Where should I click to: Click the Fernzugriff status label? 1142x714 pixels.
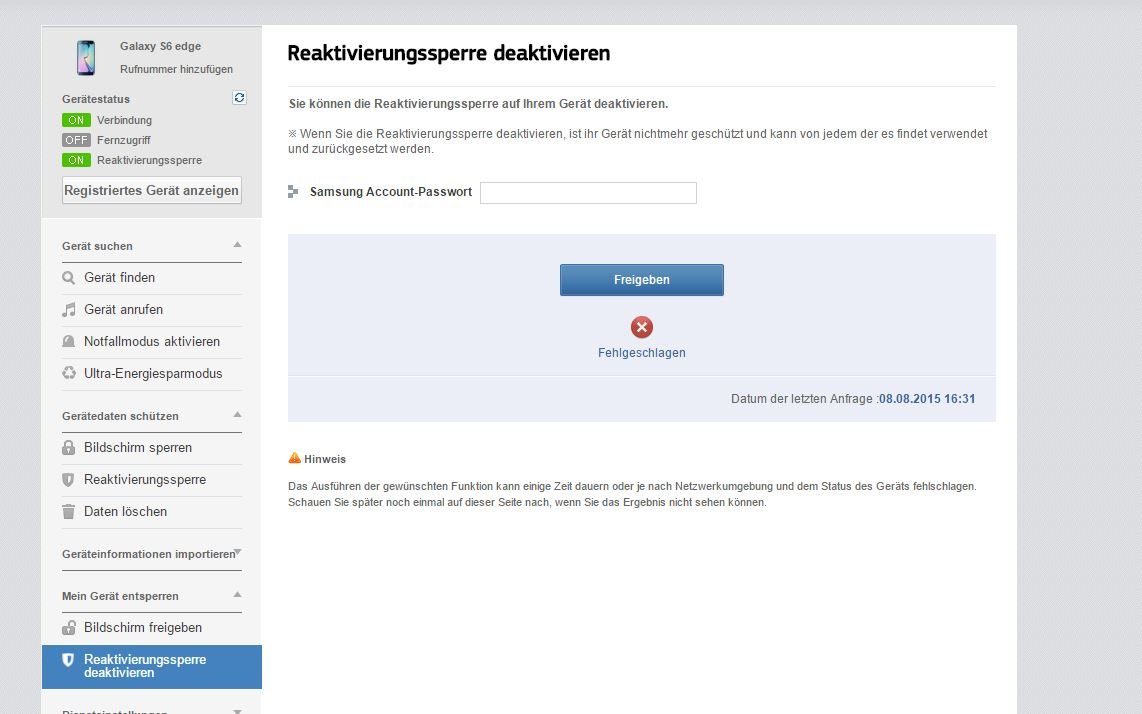tap(124, 140)
